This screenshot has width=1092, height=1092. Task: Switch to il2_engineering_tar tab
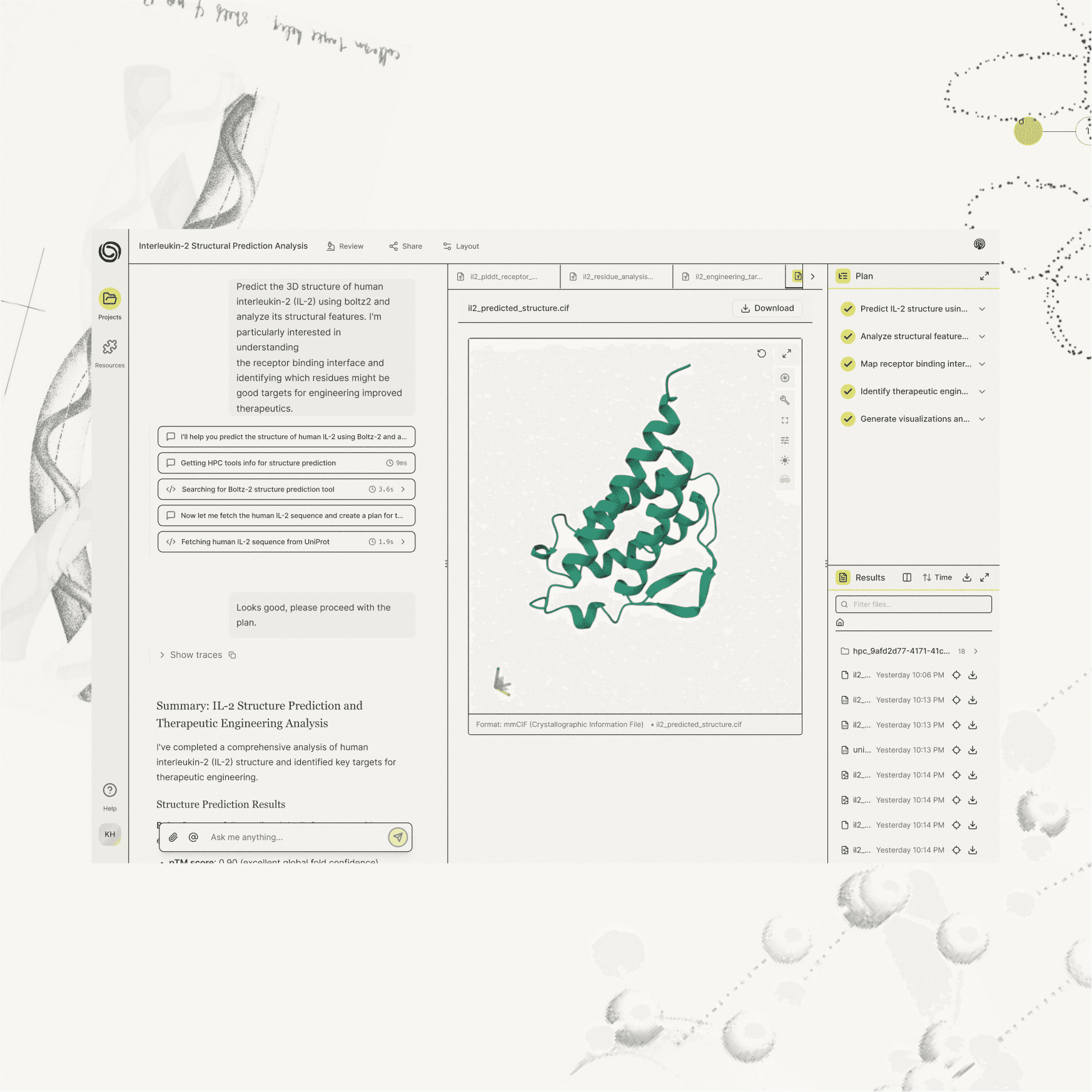[x=729, y=276]
